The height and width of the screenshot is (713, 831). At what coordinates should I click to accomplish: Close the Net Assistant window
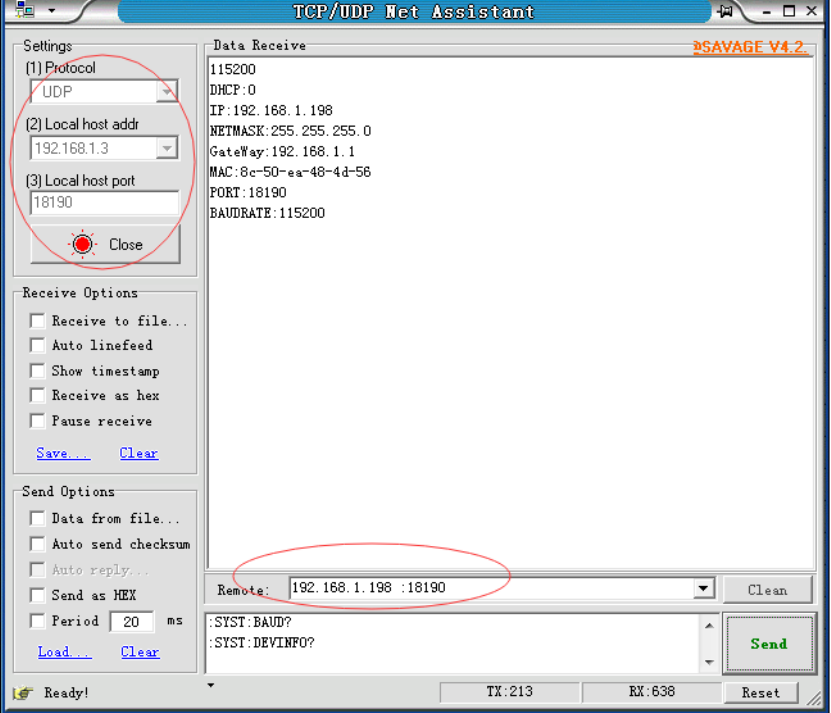pos(811,11)
